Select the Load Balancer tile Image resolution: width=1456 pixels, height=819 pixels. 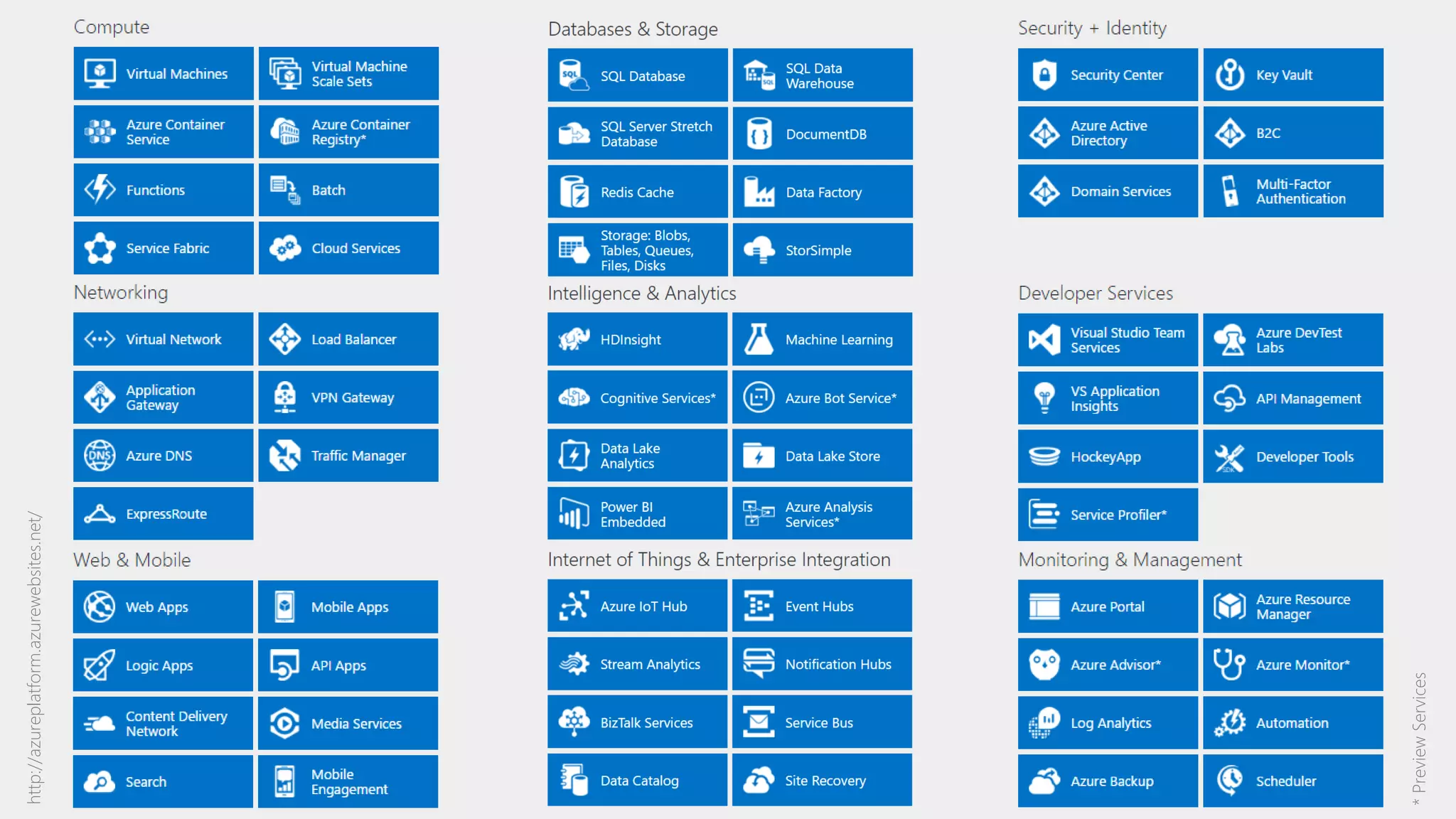348,339
